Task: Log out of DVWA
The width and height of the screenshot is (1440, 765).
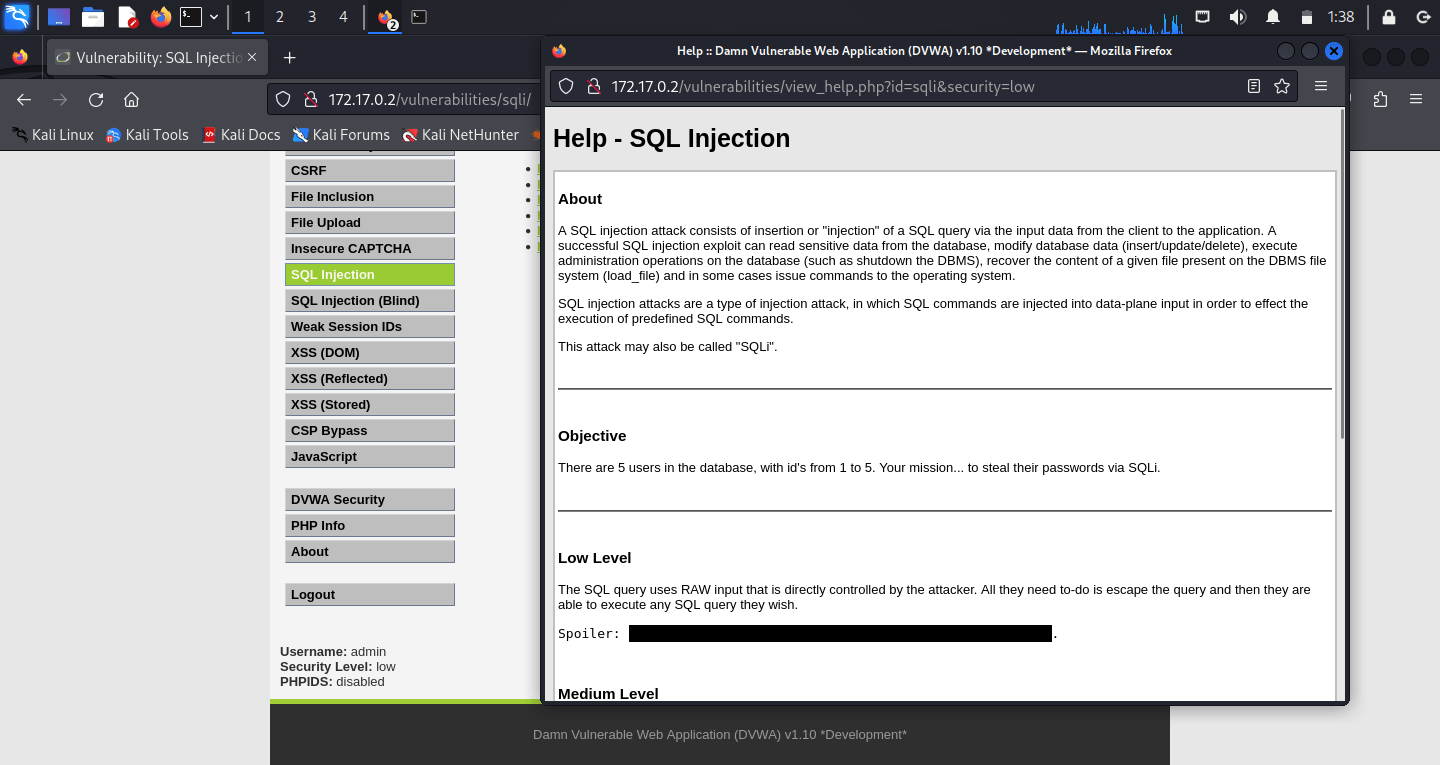Action: coord(370,595)
